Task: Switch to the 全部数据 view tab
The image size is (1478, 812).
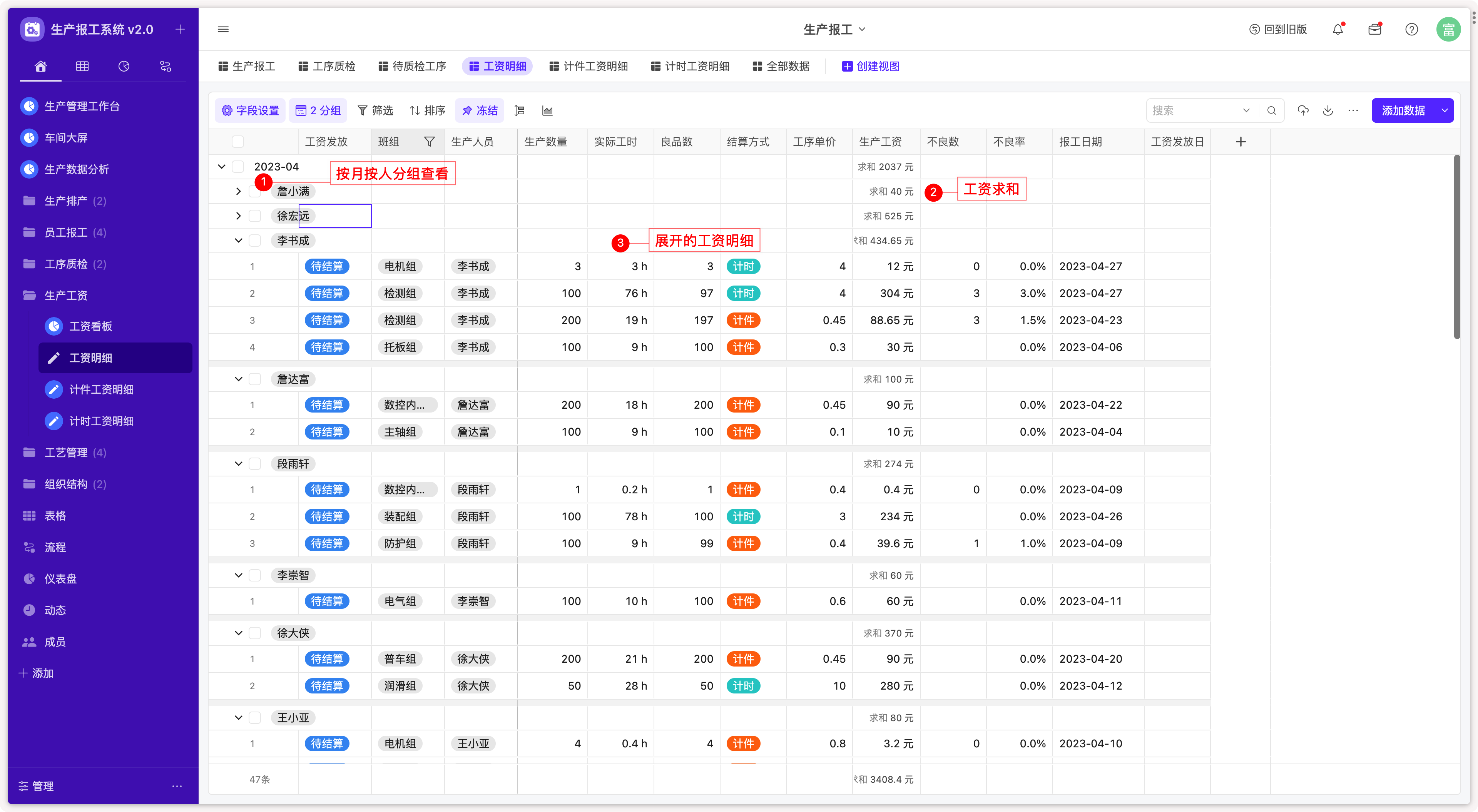Action: click(781, 67)
